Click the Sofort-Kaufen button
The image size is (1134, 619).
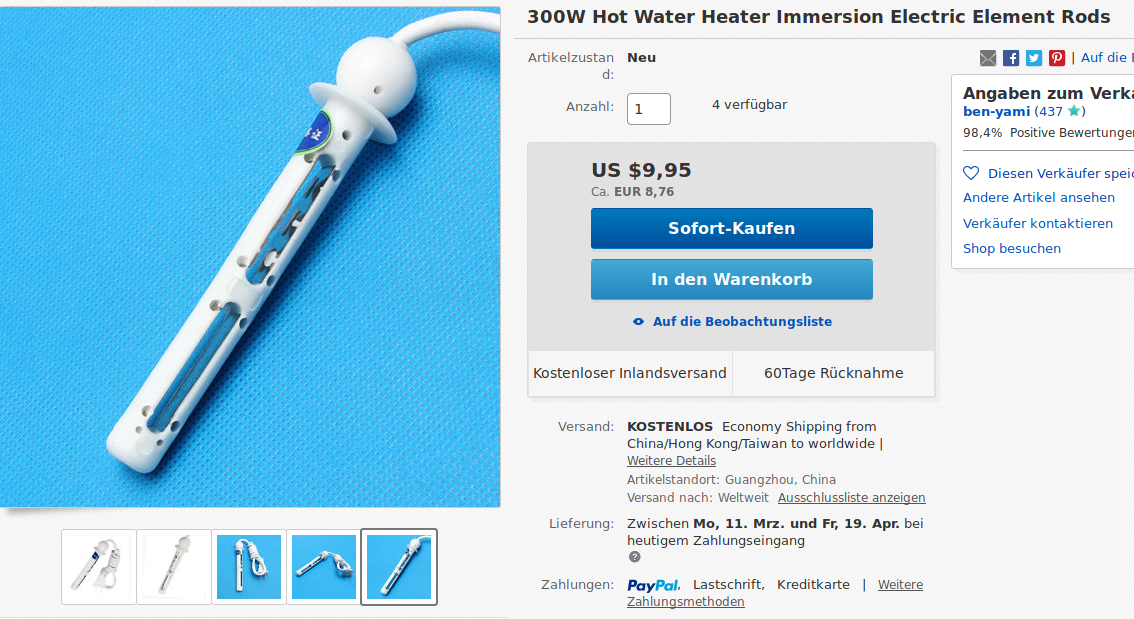(731, 229)
